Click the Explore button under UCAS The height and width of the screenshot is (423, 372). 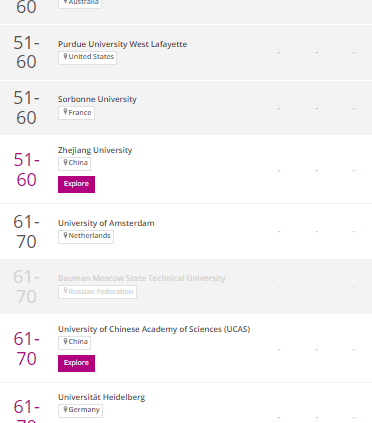pyautogui.click(x=76, y=363)
